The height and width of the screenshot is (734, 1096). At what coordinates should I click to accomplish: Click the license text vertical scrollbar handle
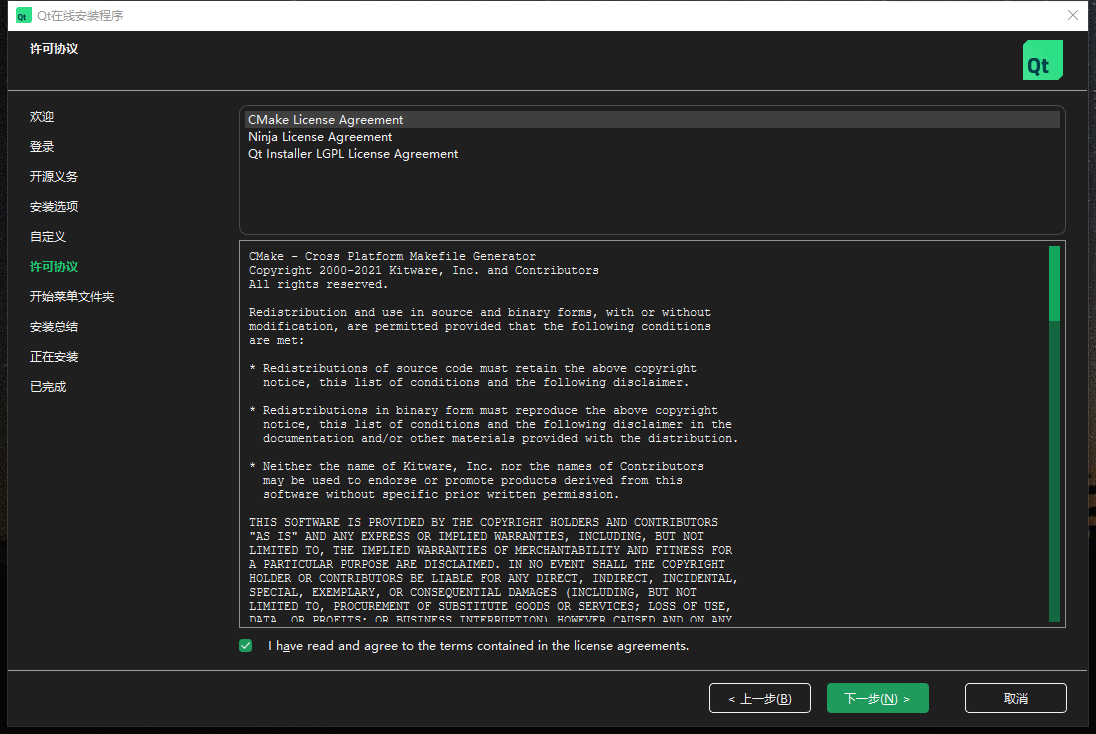pyautogui.click(x=1054, y=284)
